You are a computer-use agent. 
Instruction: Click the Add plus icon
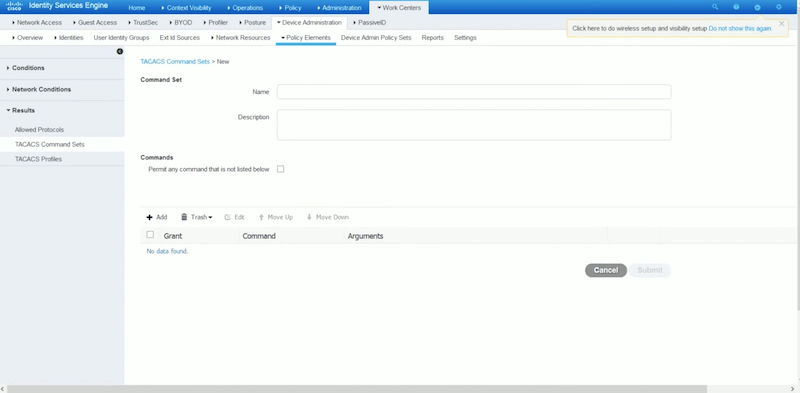click(x=149, y=217)
